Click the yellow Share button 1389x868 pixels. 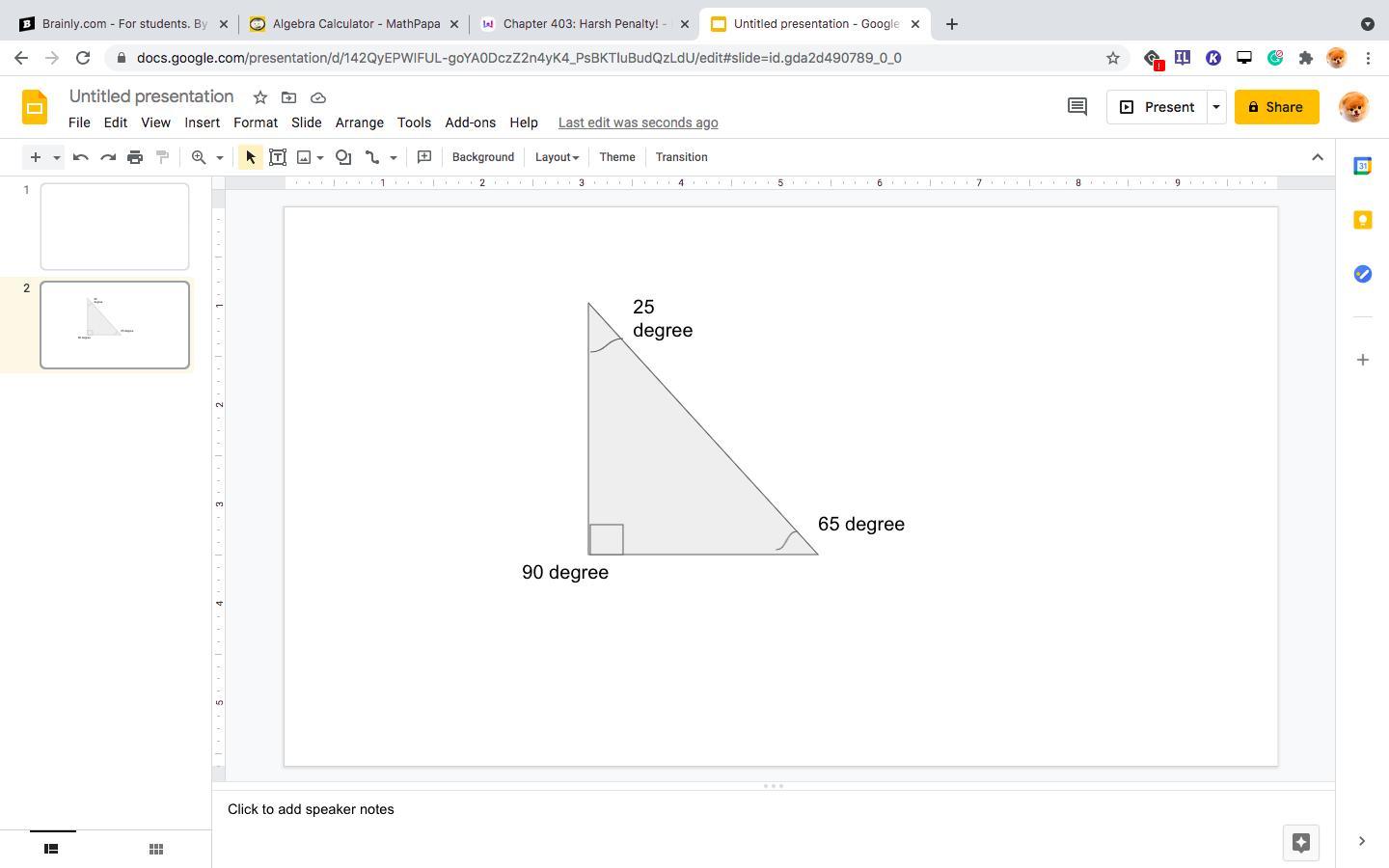pos(1277,107)
